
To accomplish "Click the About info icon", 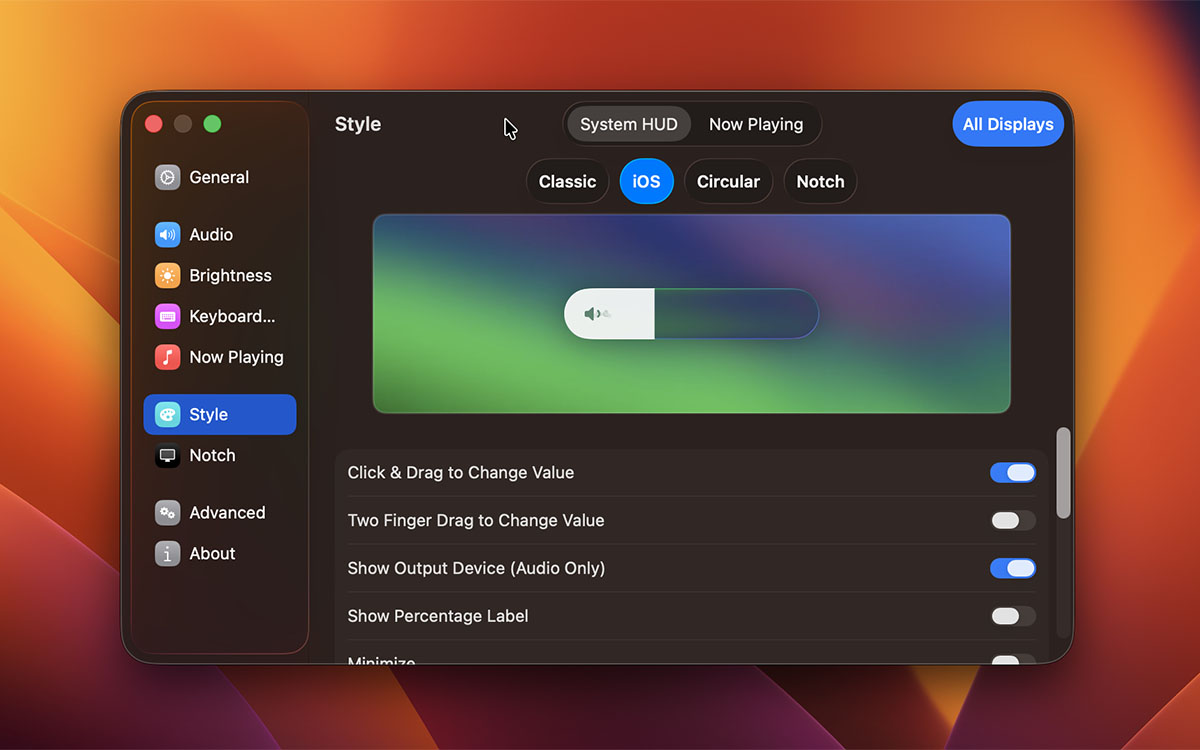I will pos(167,554).
